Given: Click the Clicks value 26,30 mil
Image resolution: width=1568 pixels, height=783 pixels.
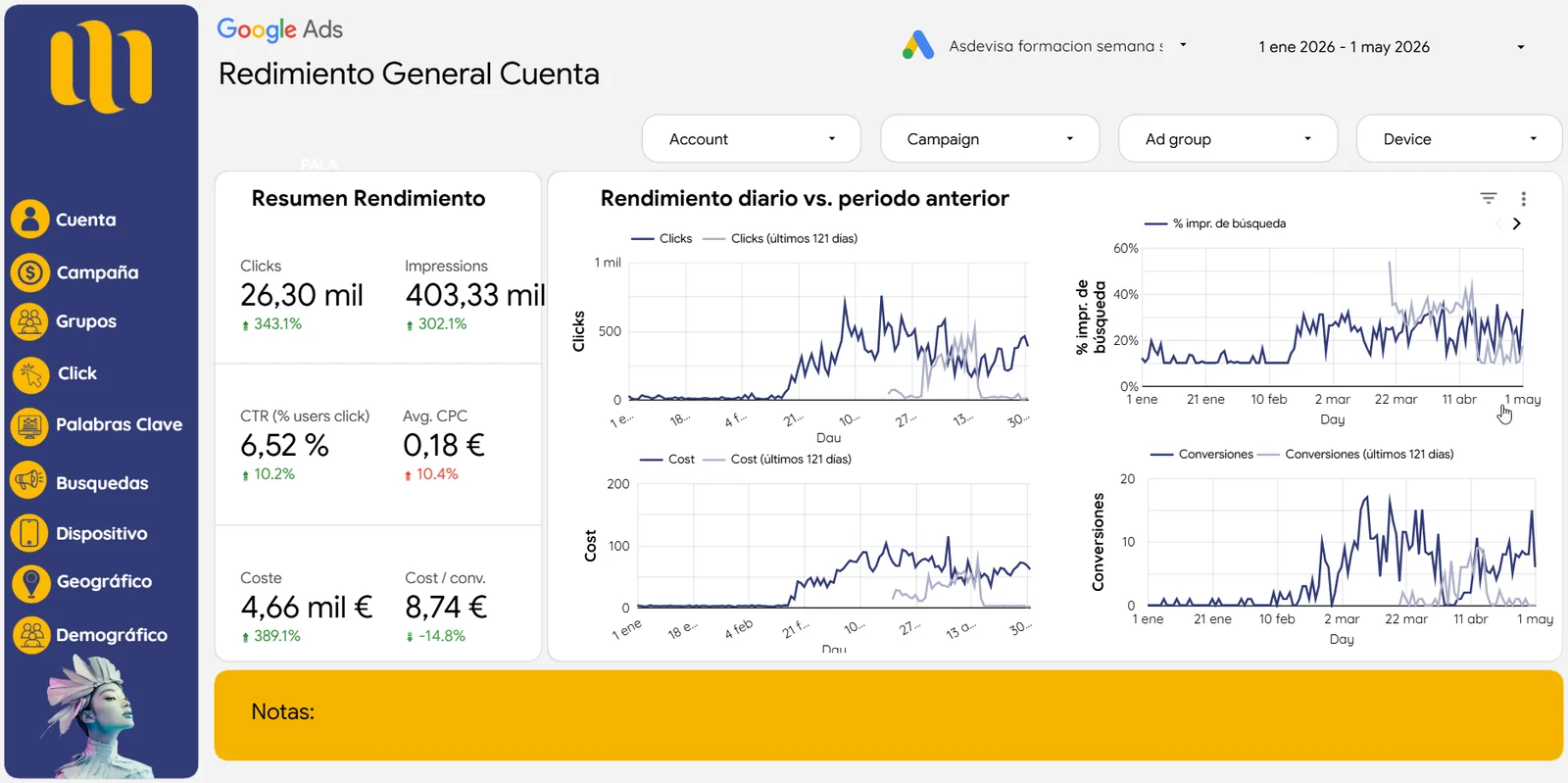Looking at the screenshot, I should pos(302,295).
